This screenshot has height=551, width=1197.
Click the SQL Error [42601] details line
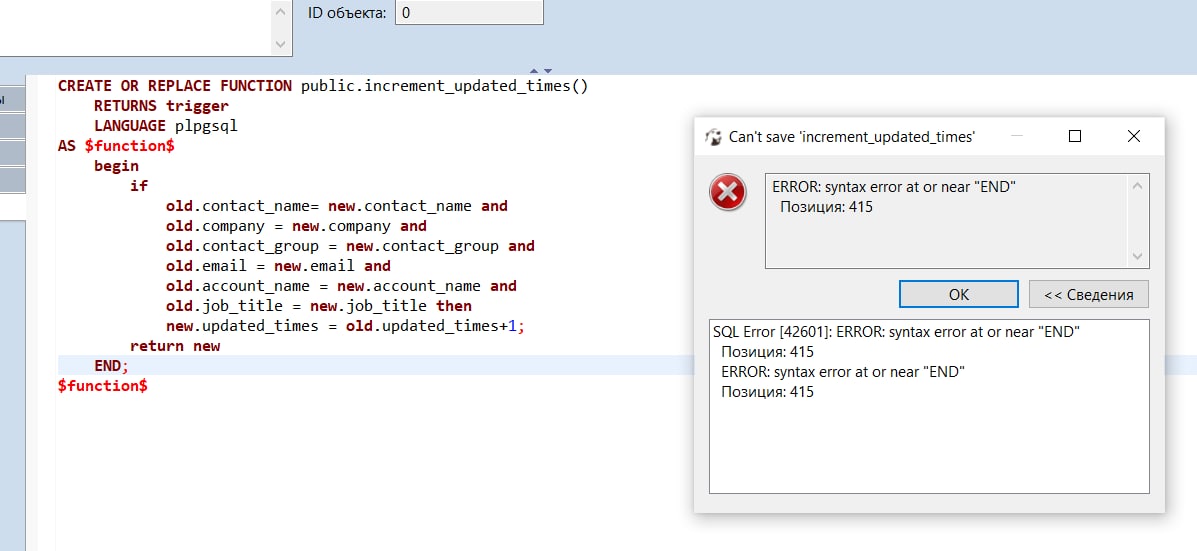tap(896, 332)
